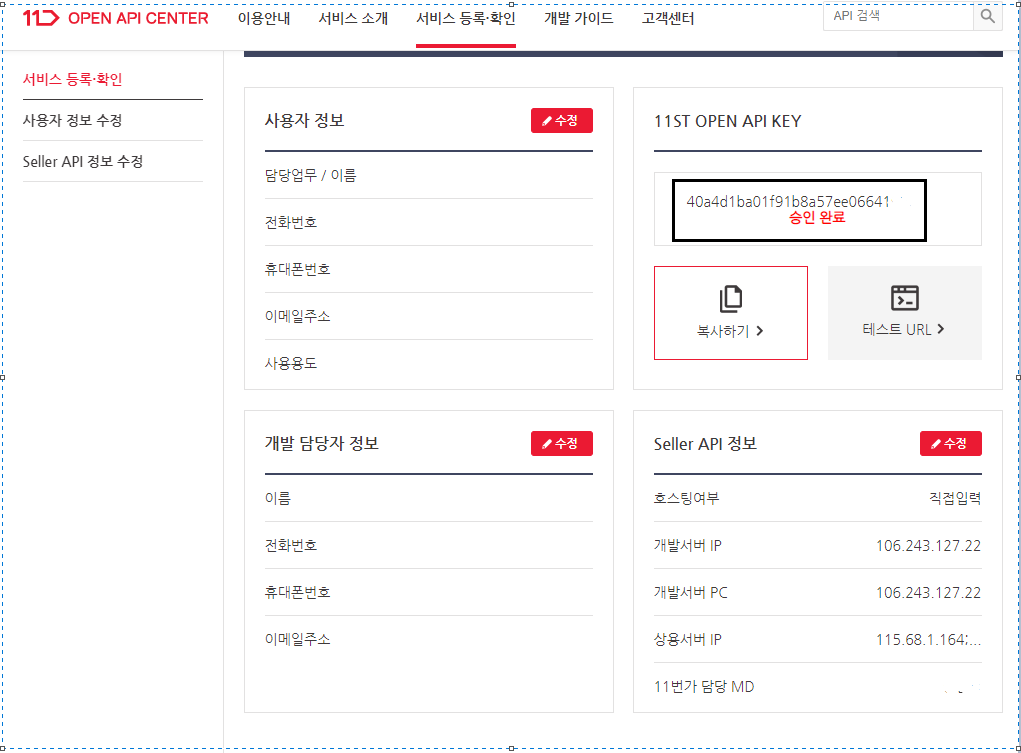The image size is (1021, 753).
Task: Open Seller API 정보 수정 in the sidebar
Action: point(83,162)
